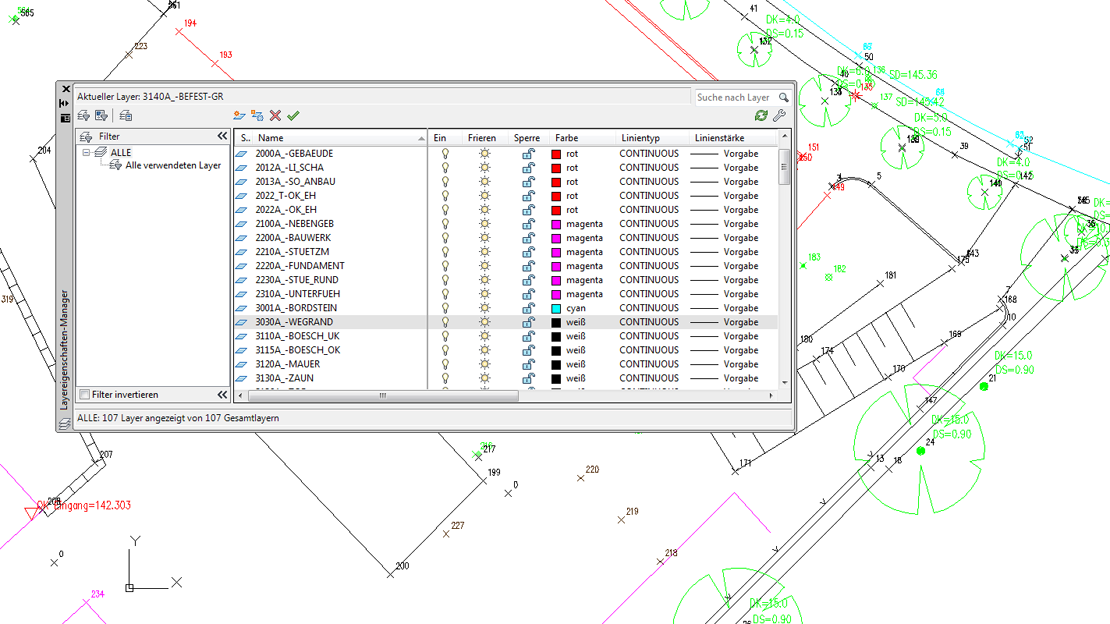This screenshot has height=624, width=1110.
Task: Toggle lock for 2100A_-NEBENGEB layer
Action: coord(528,224)
